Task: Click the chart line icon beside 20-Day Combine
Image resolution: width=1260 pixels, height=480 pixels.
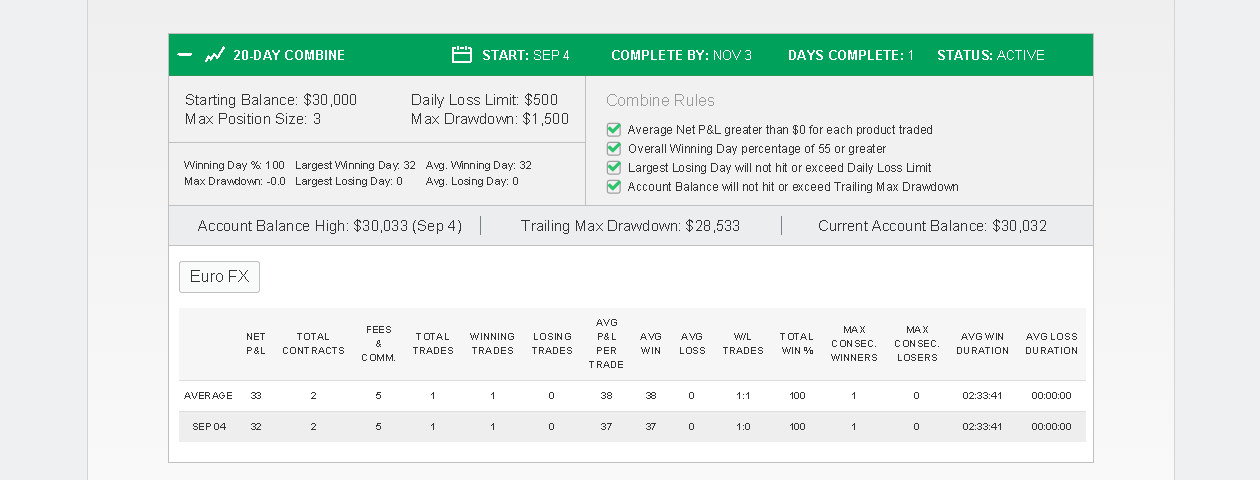Action: pos(215,55)
